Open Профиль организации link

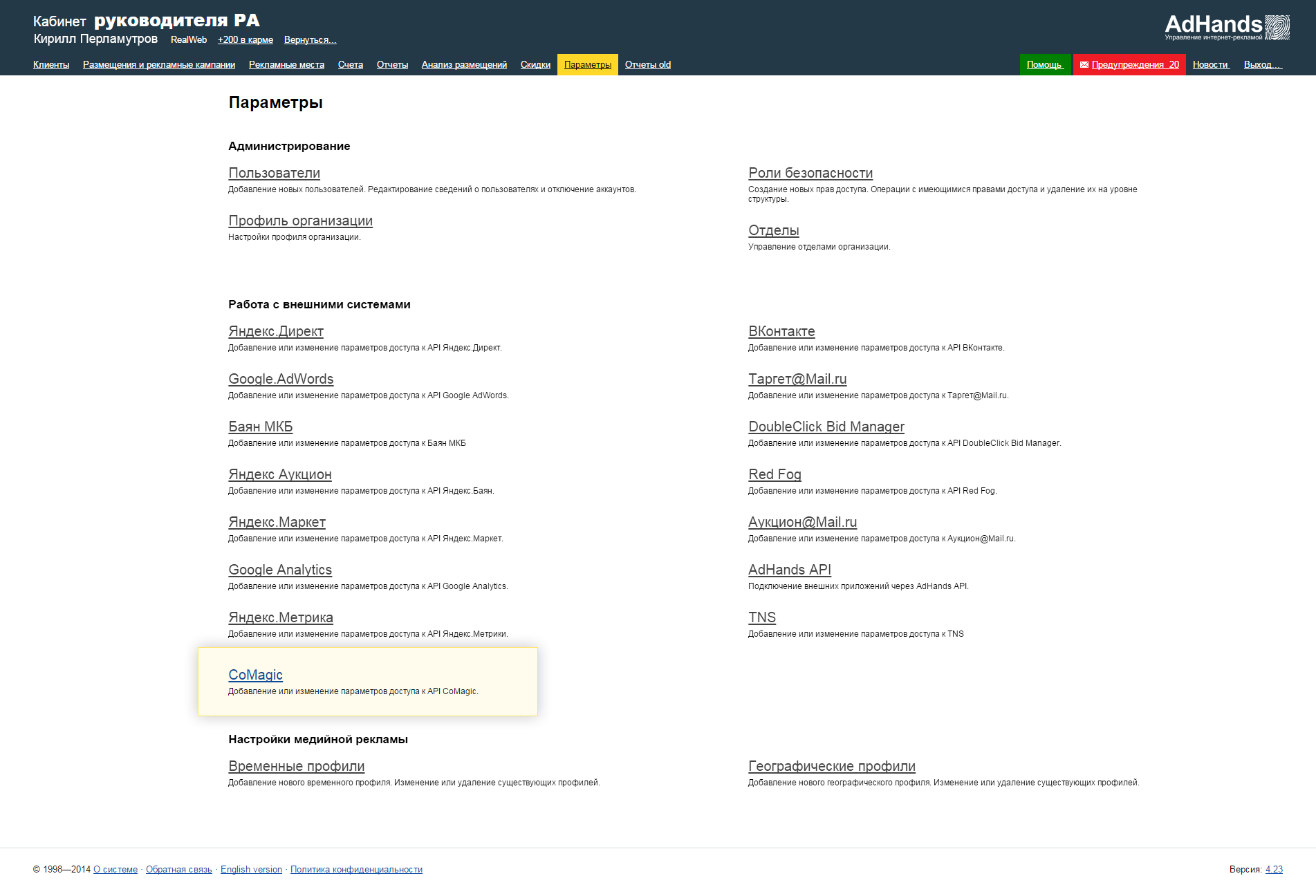(x=300, y=221)
